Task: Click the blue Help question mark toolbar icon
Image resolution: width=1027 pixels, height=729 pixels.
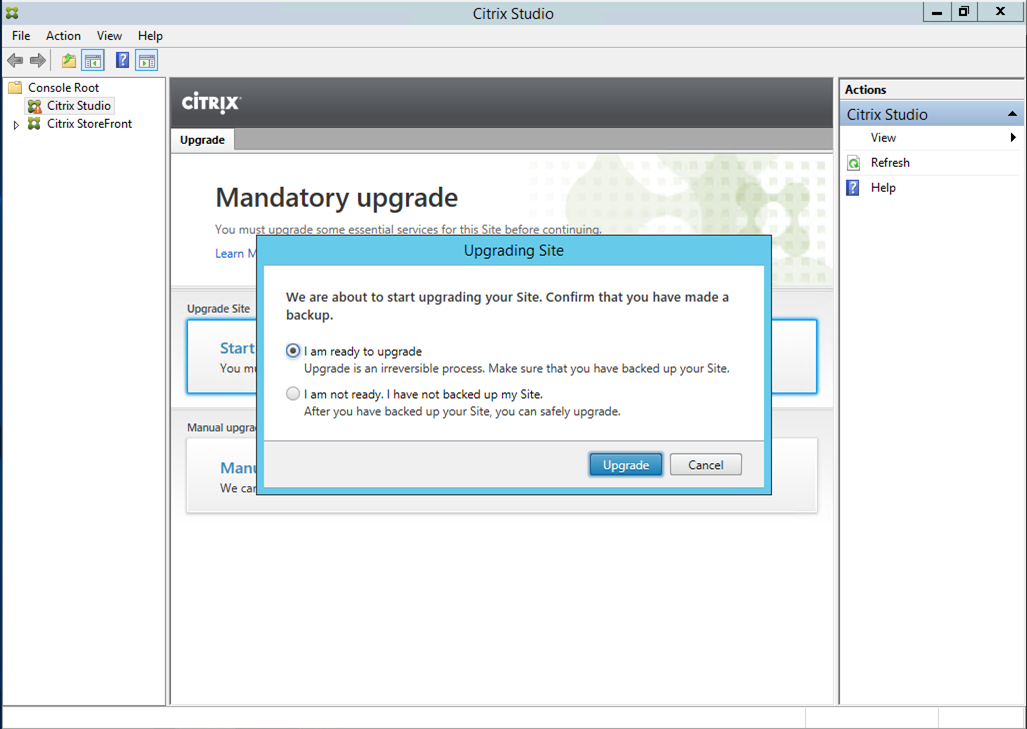Action: point(122,61)
